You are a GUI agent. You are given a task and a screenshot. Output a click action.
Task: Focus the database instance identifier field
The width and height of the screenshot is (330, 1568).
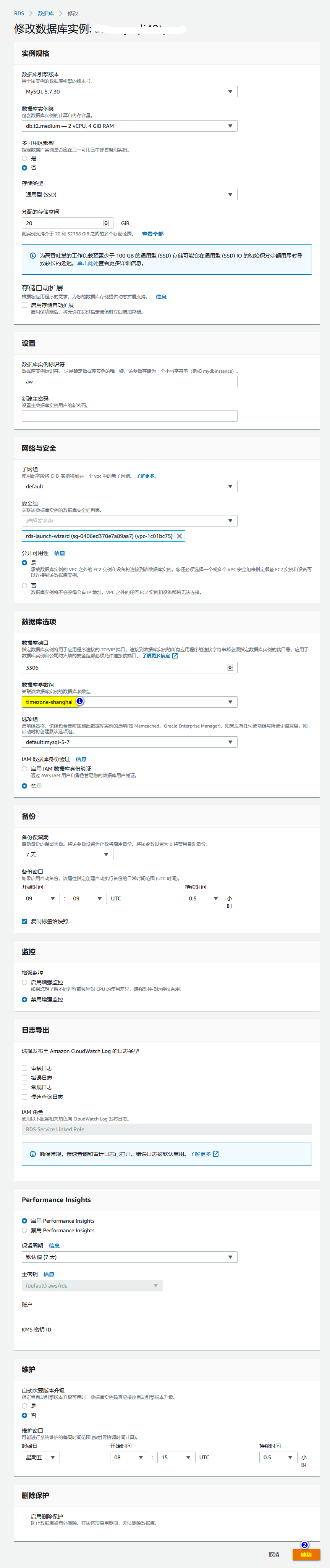click(x=130, y=382)
